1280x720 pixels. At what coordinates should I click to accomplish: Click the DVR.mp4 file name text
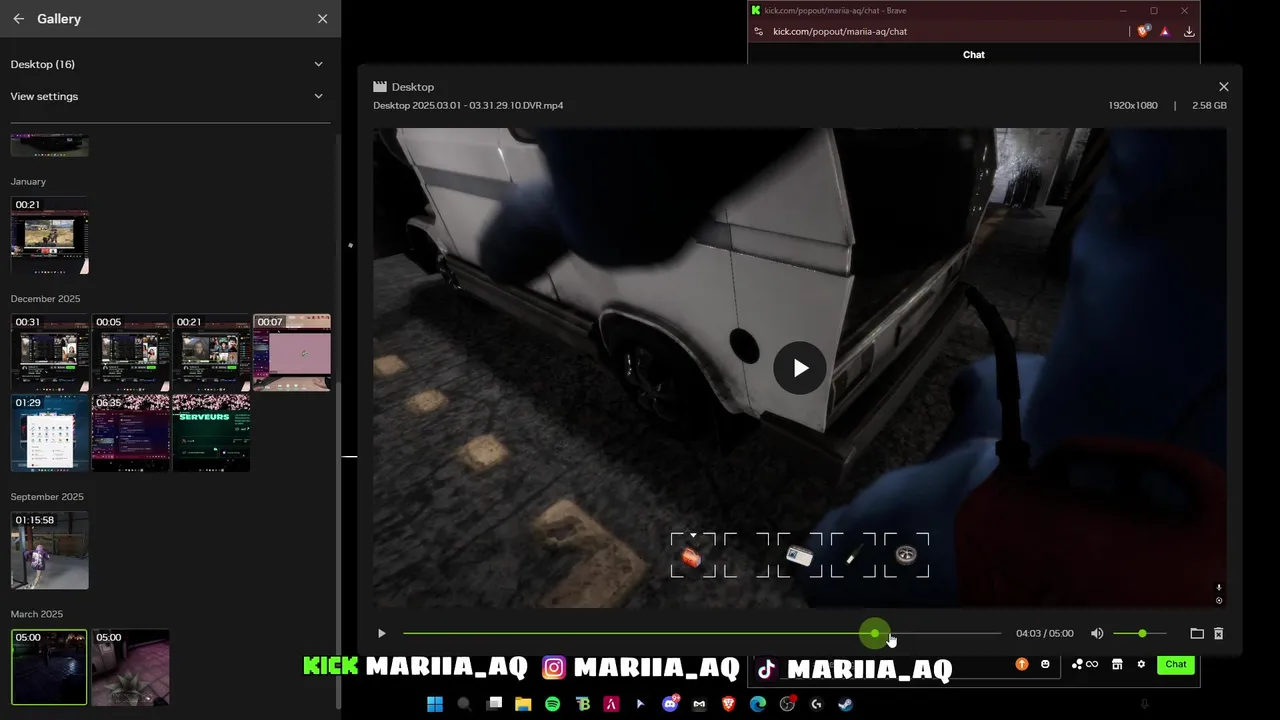pos(468,105)
